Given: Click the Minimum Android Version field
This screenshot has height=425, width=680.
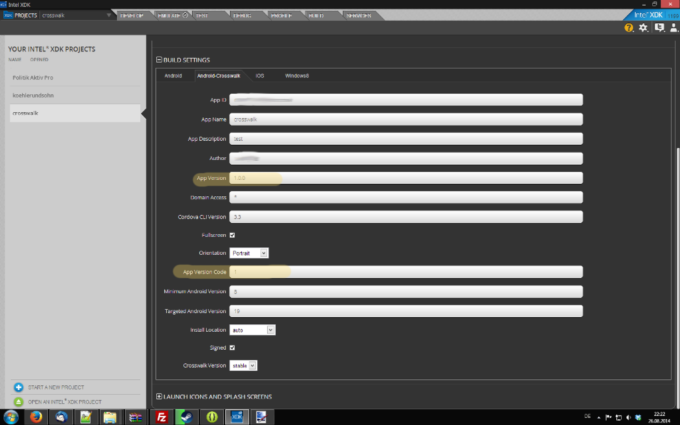Looking at the screenshot, I should pyautogui.click(x=406, y=291).
